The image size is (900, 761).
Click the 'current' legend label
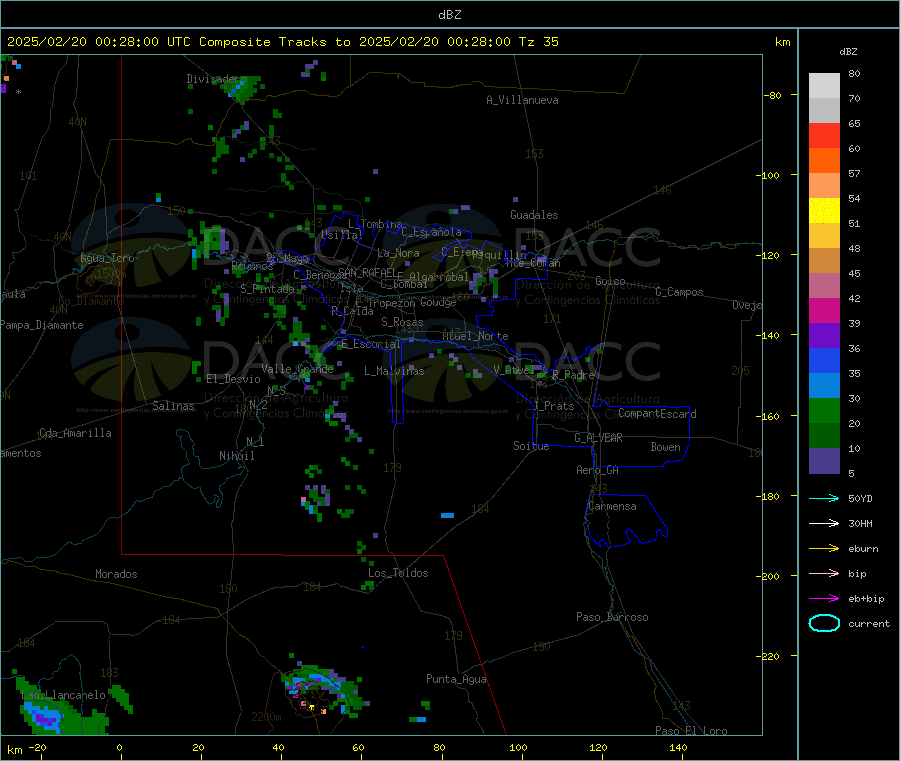click(869, 624)
